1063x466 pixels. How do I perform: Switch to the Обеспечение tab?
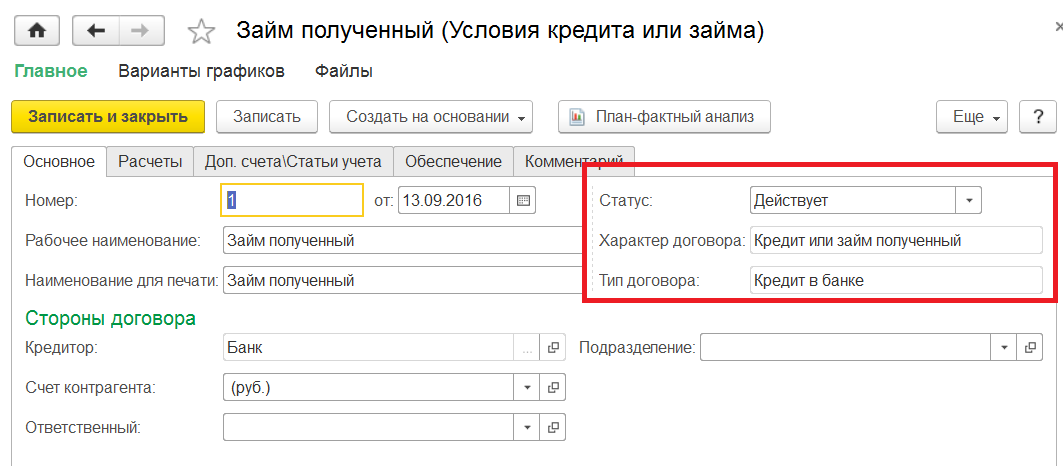454,162
